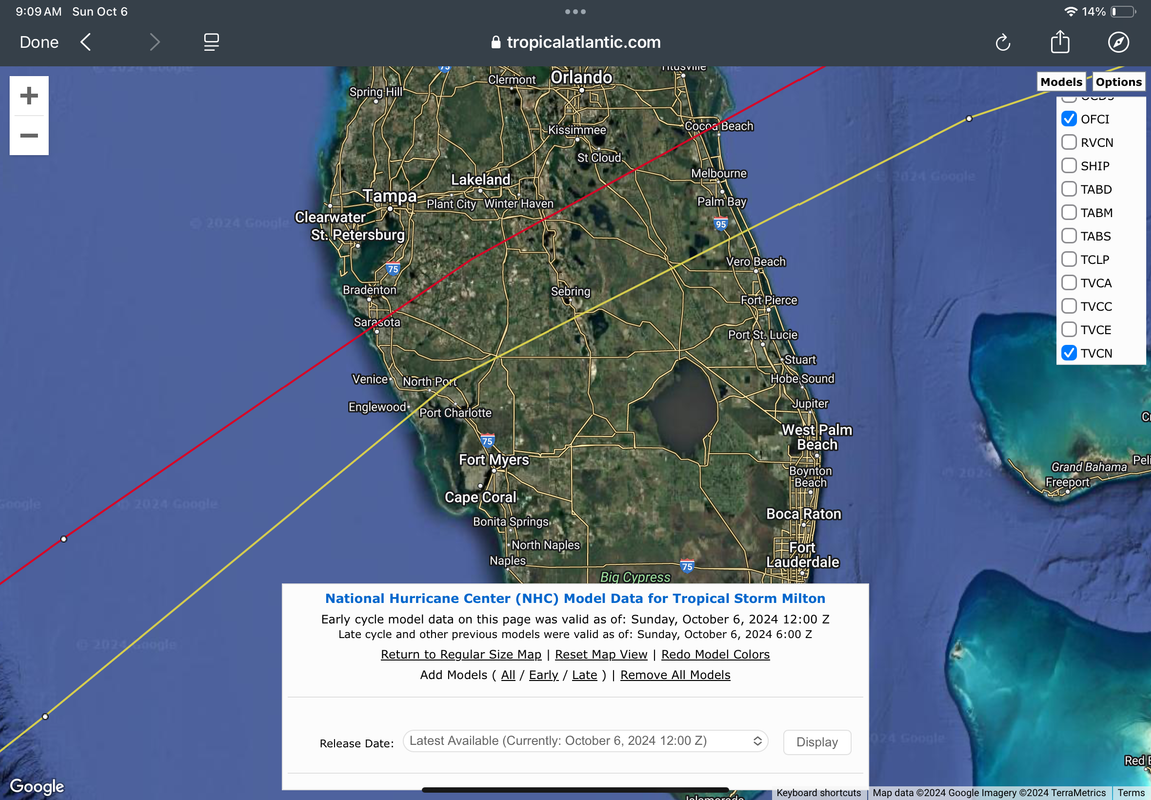The width and height of the screenshot is (1151, 800).
Task: Open the reader view icon
Action: (x=211, y=43)
